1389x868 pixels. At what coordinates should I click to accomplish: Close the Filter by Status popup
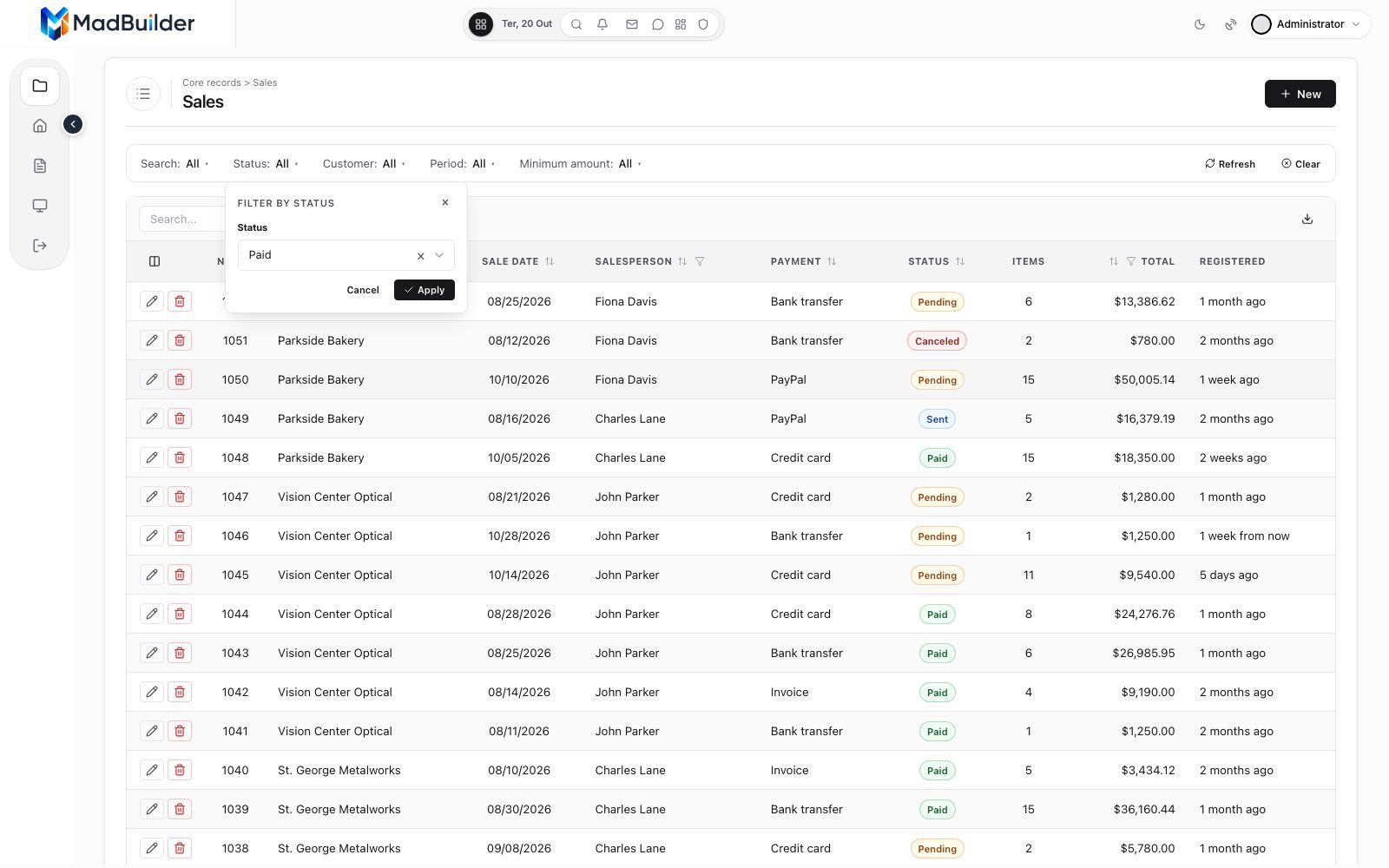click(x=445, y=202)
